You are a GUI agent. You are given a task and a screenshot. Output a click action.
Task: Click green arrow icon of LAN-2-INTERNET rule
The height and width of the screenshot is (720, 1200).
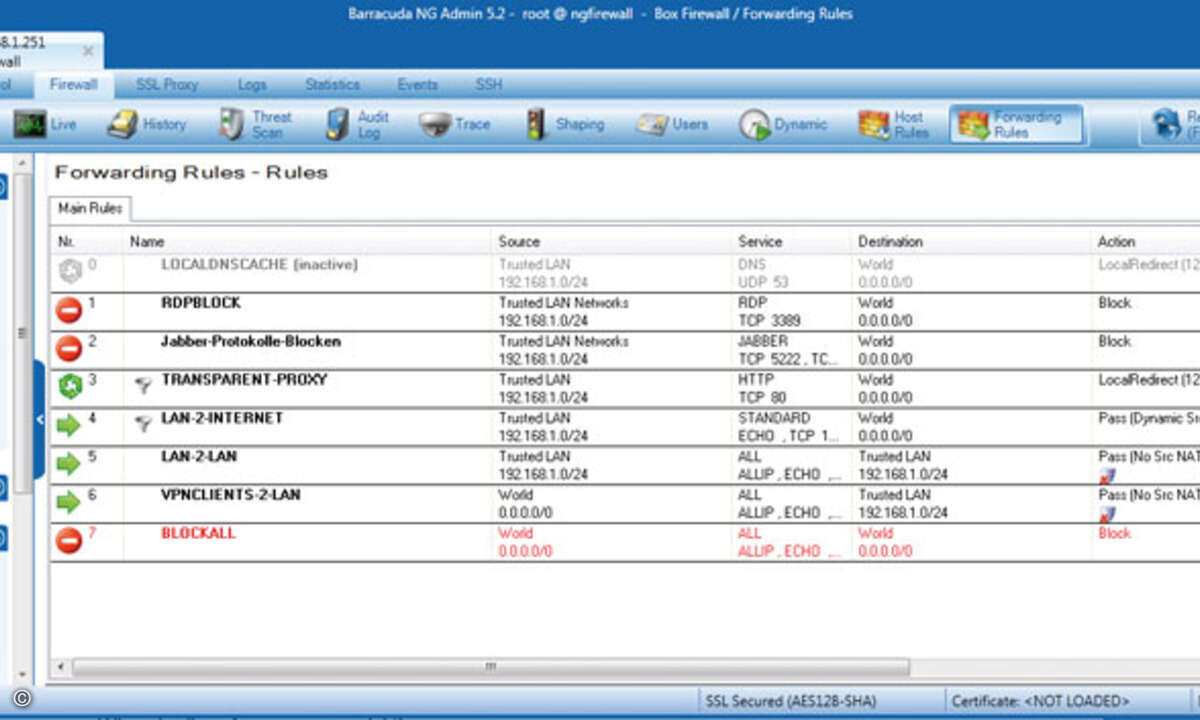click(68, 425)
